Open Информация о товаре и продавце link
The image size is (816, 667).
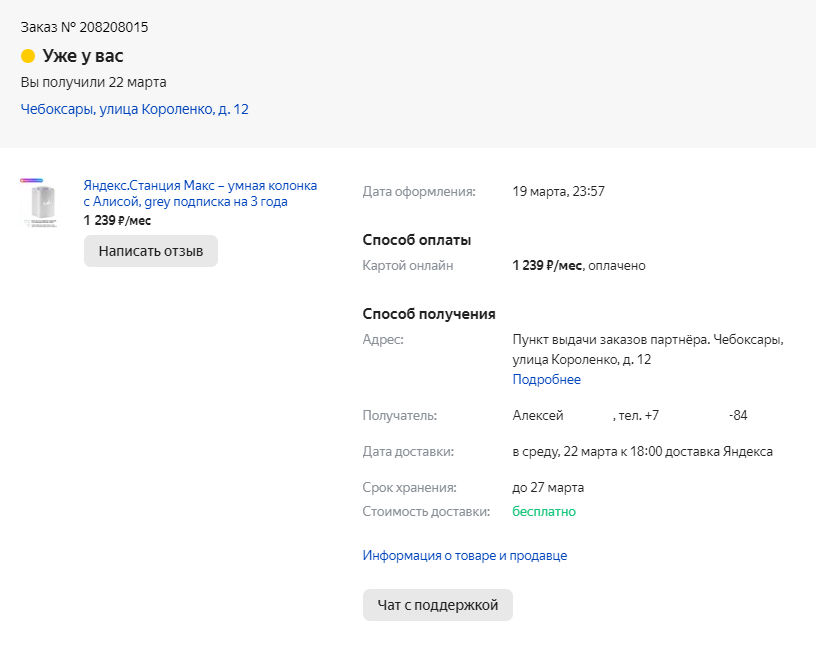click(465, 555)
